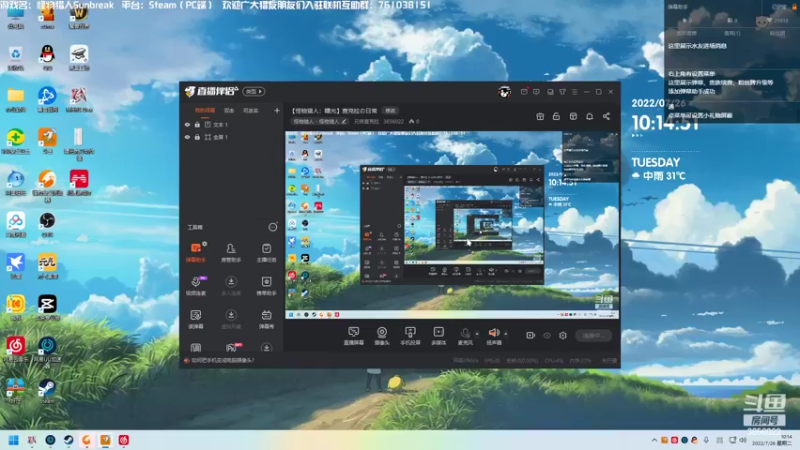800x450 pixels.
Task: Click the go-live button at the bottom right
Action: click(593, 335)
